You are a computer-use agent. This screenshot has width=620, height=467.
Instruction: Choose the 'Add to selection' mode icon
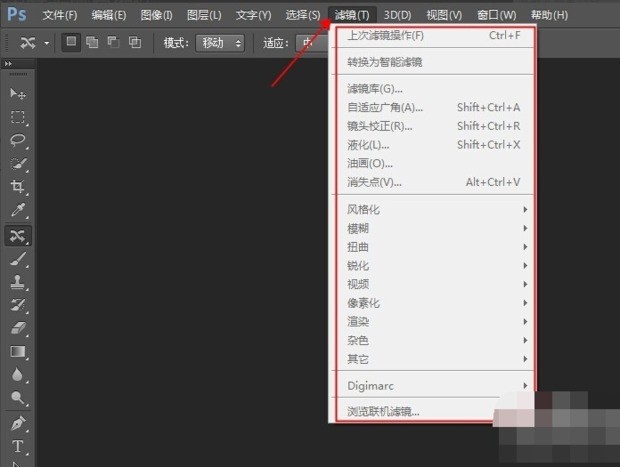pyautogui.click(x=92, y=43)
